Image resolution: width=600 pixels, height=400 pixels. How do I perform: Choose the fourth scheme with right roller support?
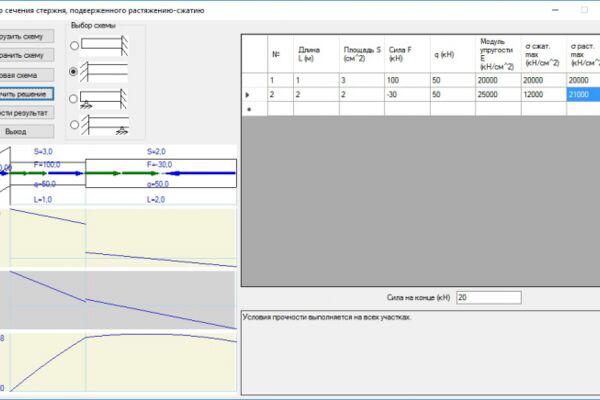click(x=74, y=124)
